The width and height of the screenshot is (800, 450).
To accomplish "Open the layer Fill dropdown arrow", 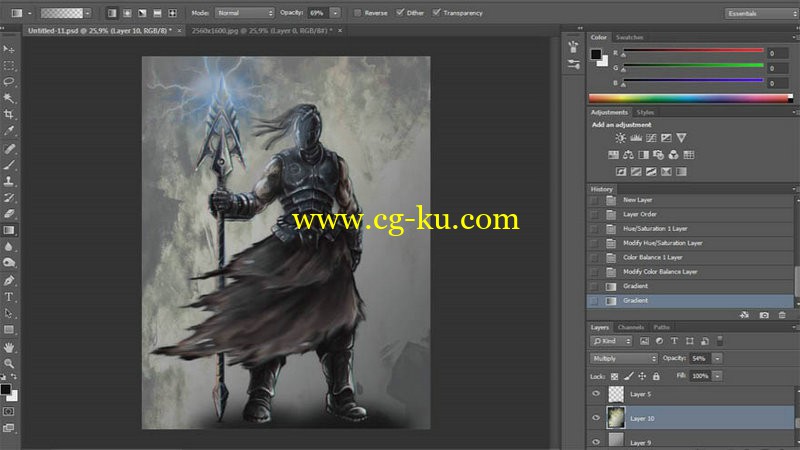I will click(x=717, y=376).
